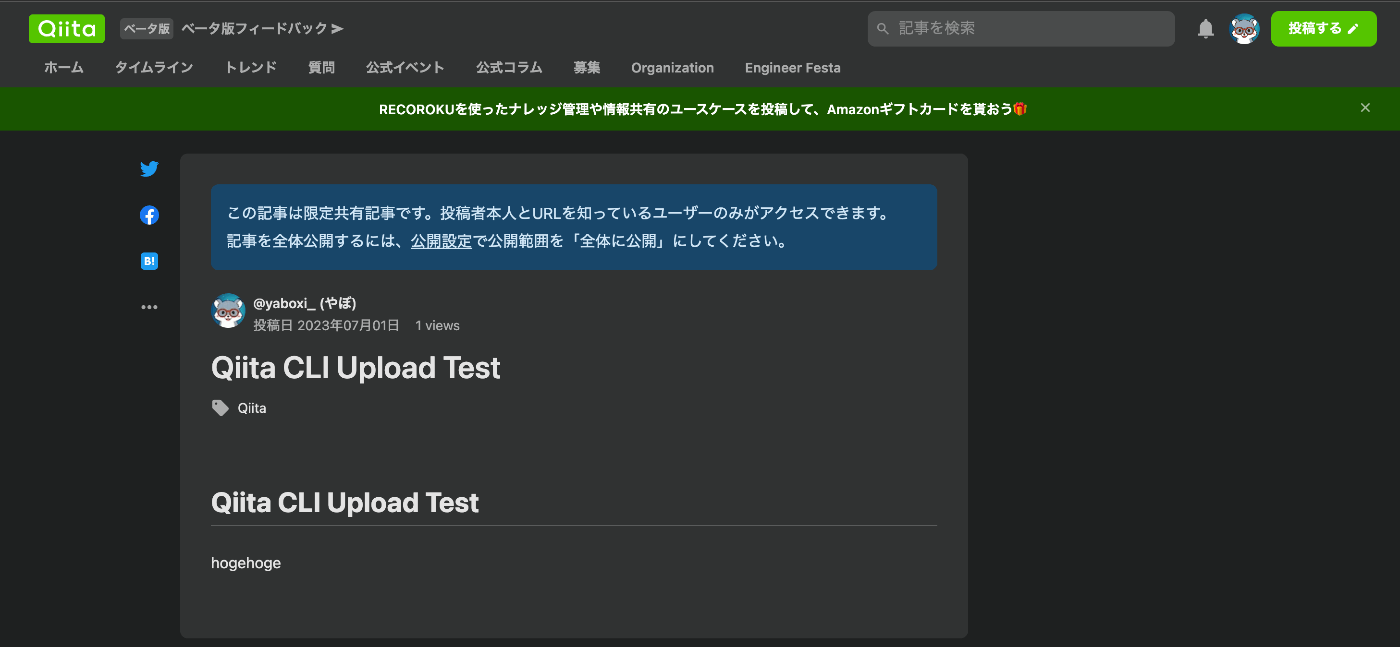The width and height of the screenshot is (1400, 647).
Task: Click the Qiita CLI Upload Test body heading
Action: pyautogui.click(x=345, y=502)
